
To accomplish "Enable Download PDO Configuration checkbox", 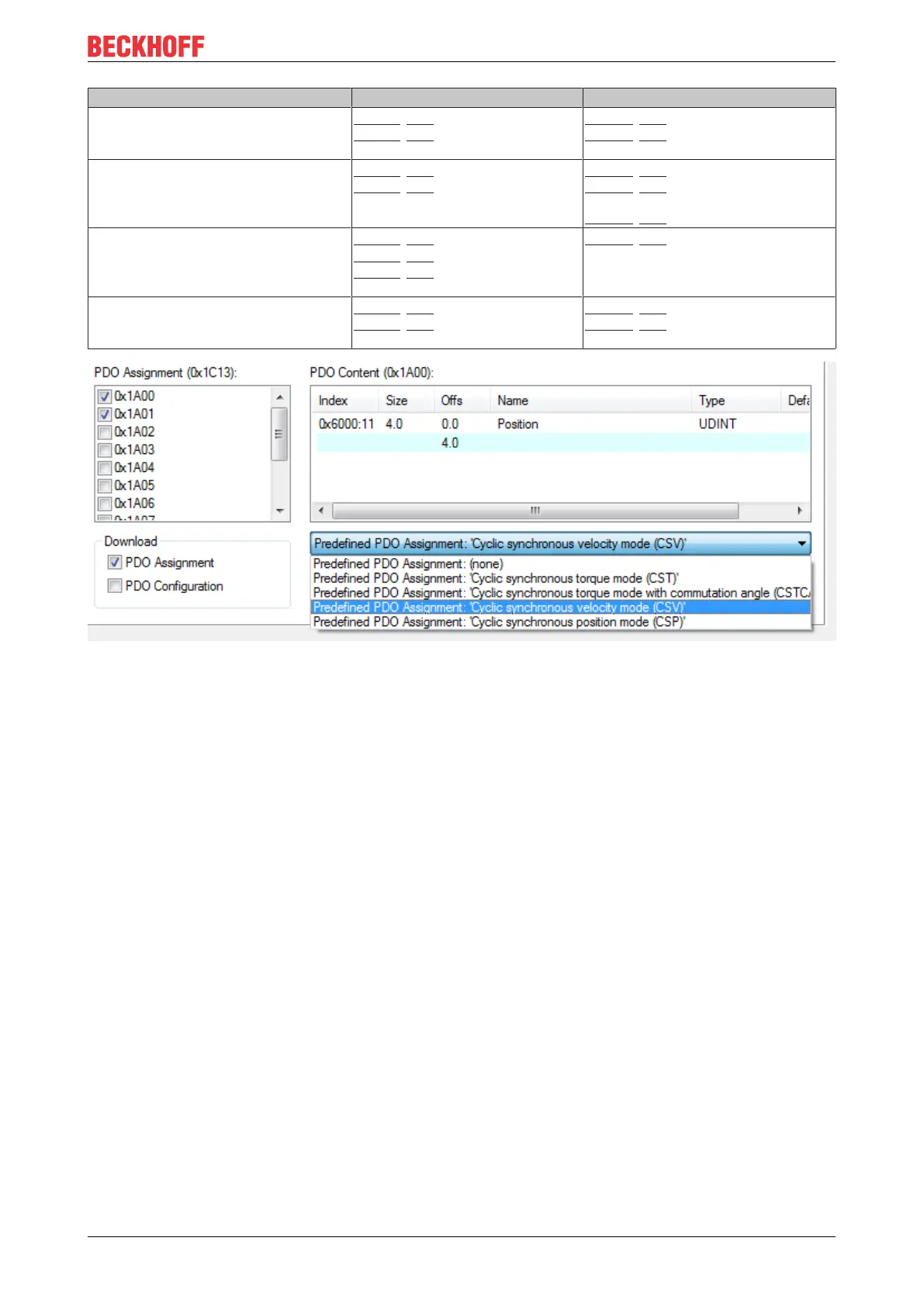I will pos(115,586).
